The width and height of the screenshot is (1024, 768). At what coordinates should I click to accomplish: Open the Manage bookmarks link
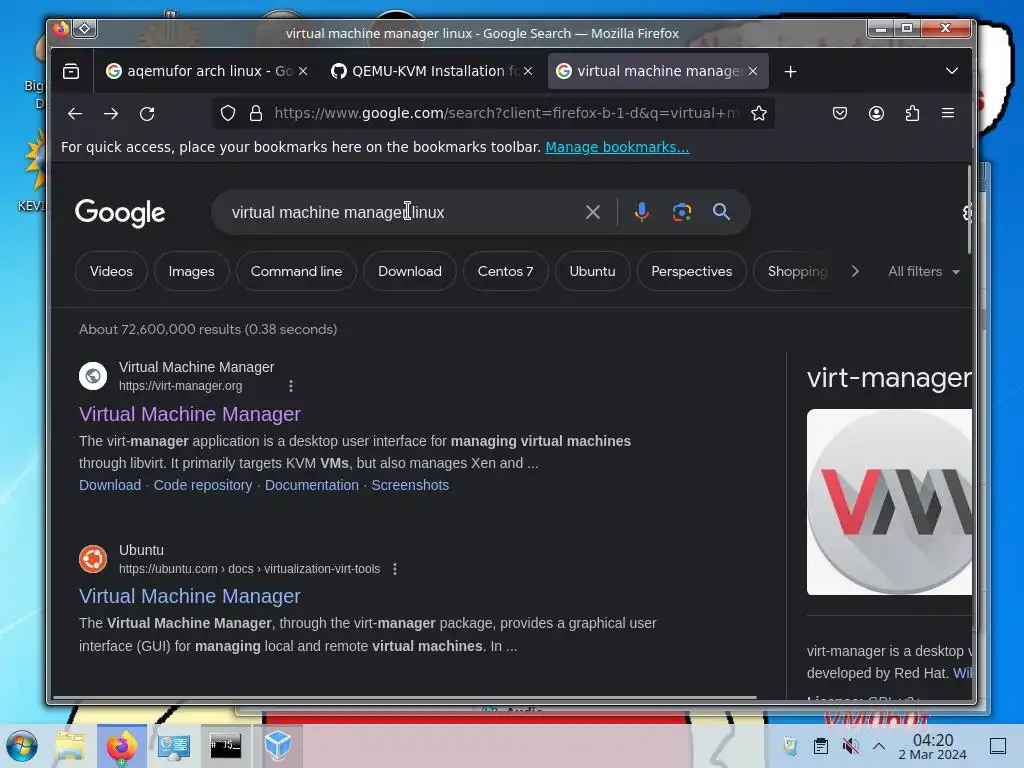(x=617, y=148)
